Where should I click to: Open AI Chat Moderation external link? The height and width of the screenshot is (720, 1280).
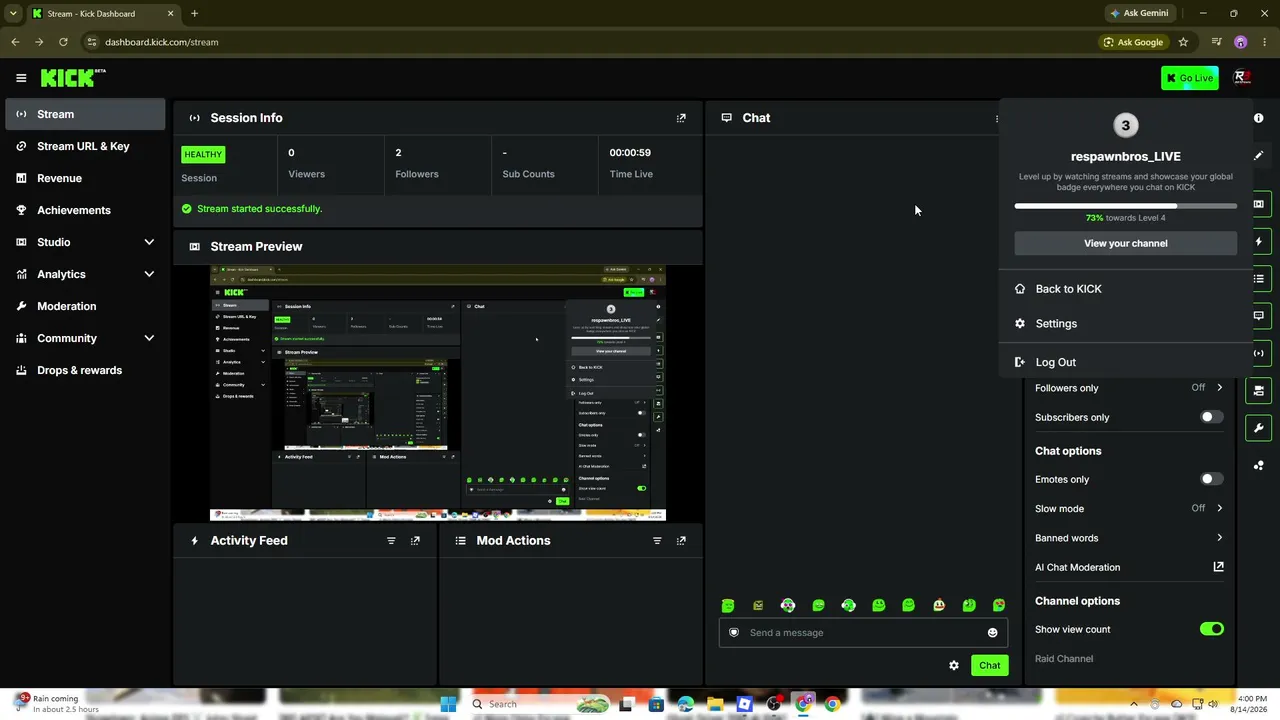click(1218, 567)
